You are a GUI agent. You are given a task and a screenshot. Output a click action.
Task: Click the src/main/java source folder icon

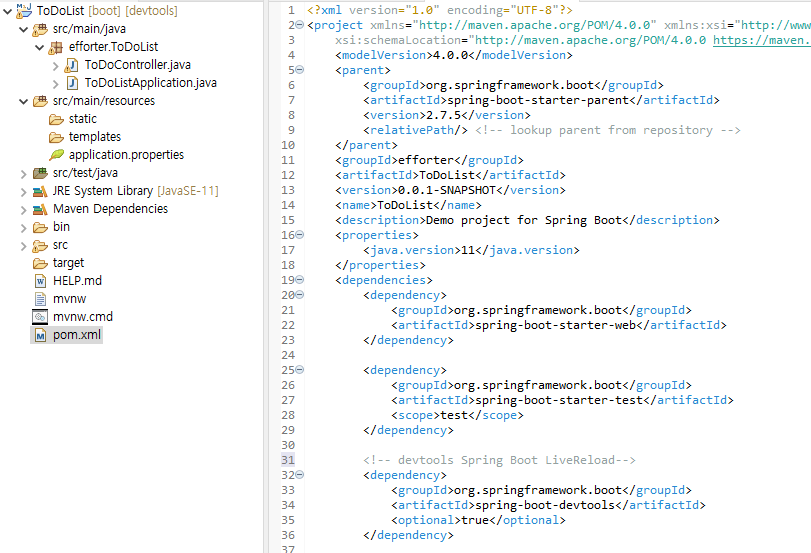40,29
